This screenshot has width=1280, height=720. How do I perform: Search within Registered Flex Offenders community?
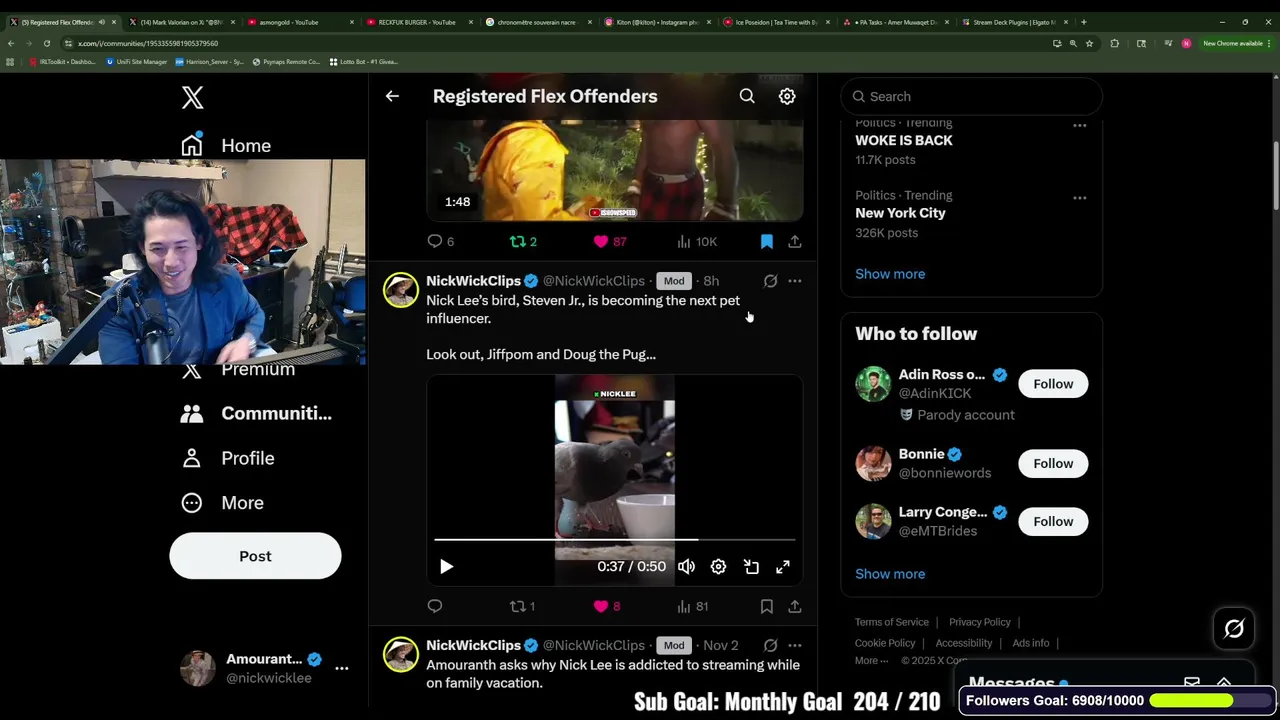point(747,96)
